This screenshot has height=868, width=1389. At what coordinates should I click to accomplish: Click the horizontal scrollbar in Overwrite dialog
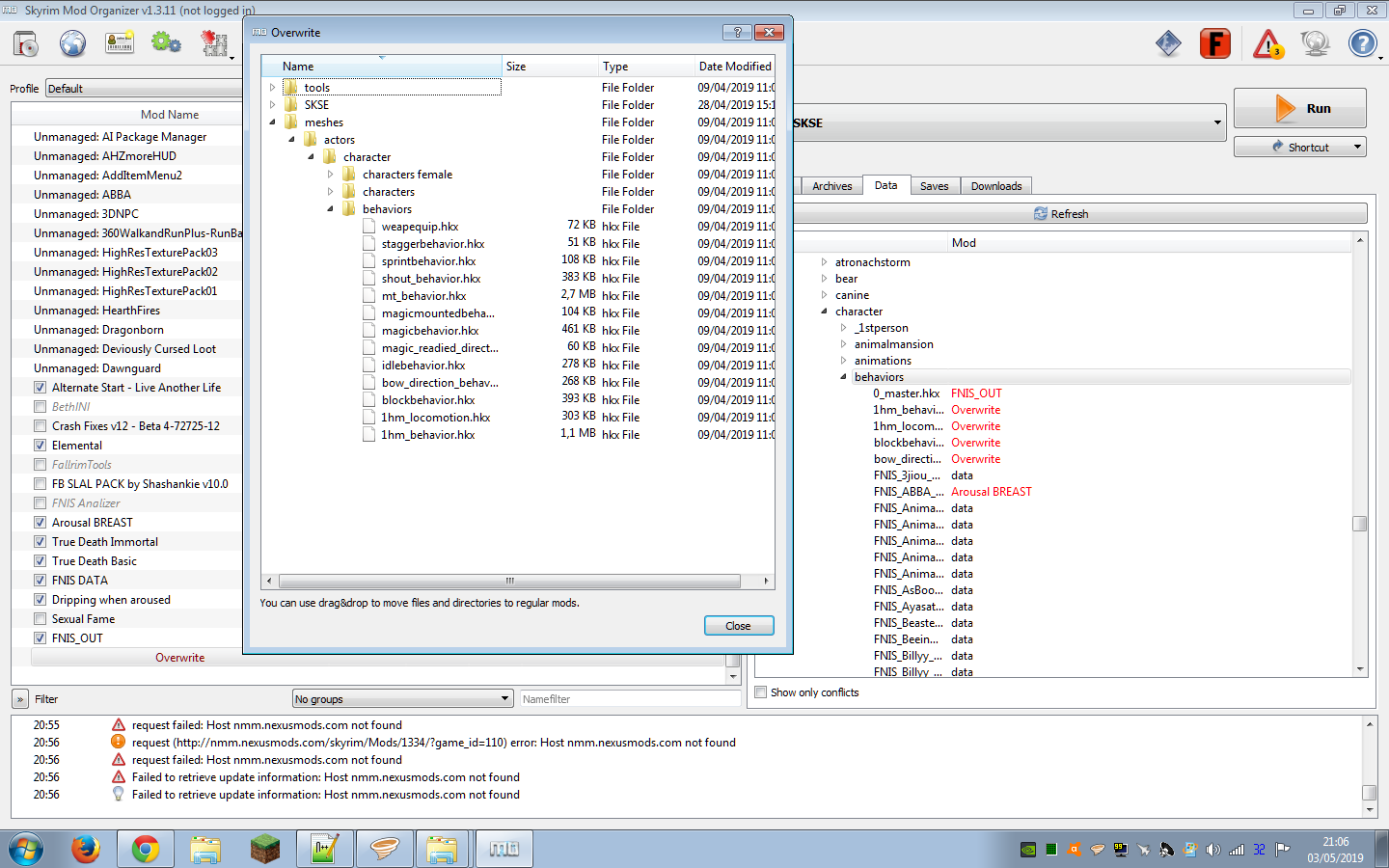(x=509, y=581)
